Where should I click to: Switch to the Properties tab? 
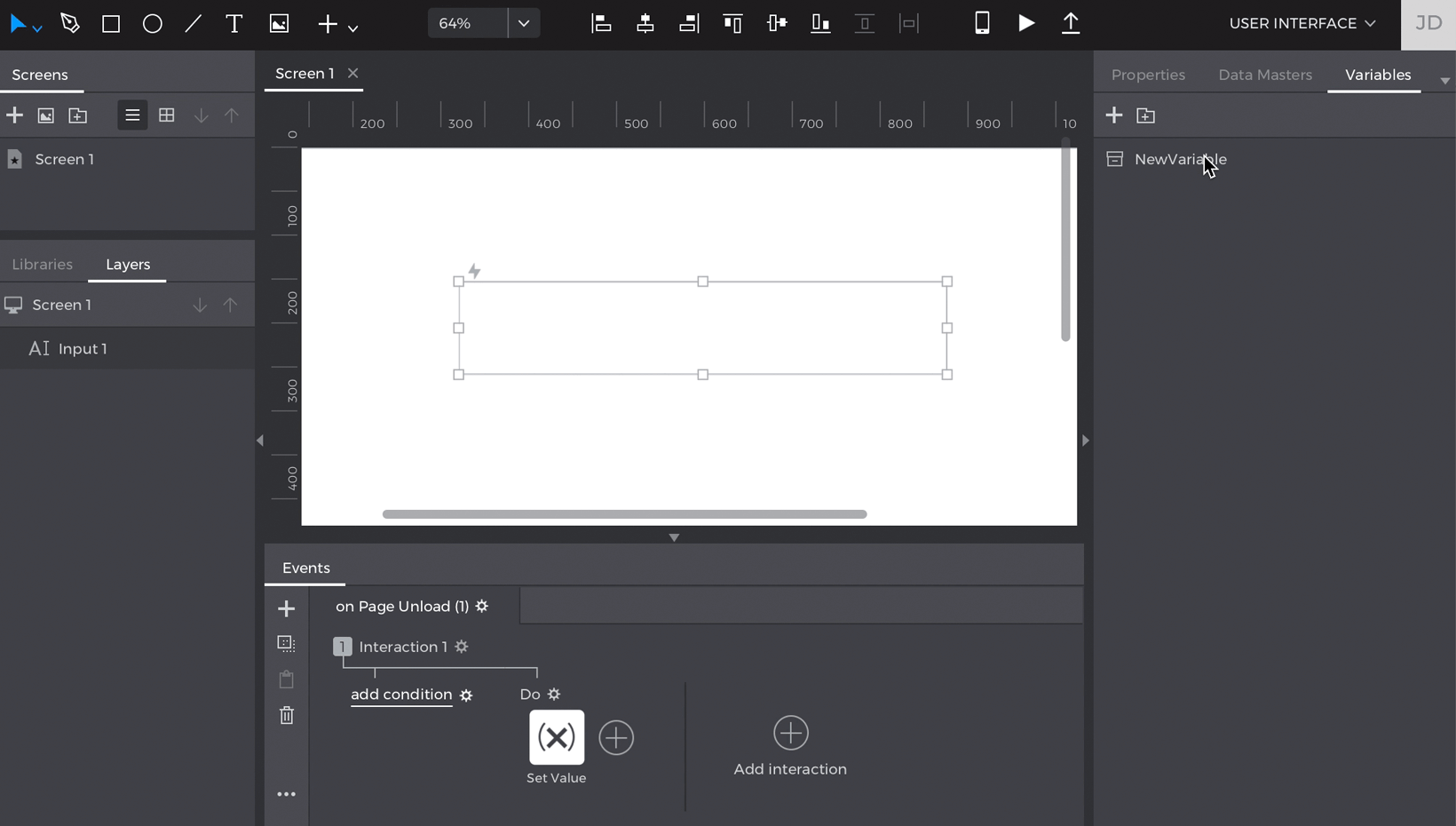click(x=1148, y=75)
